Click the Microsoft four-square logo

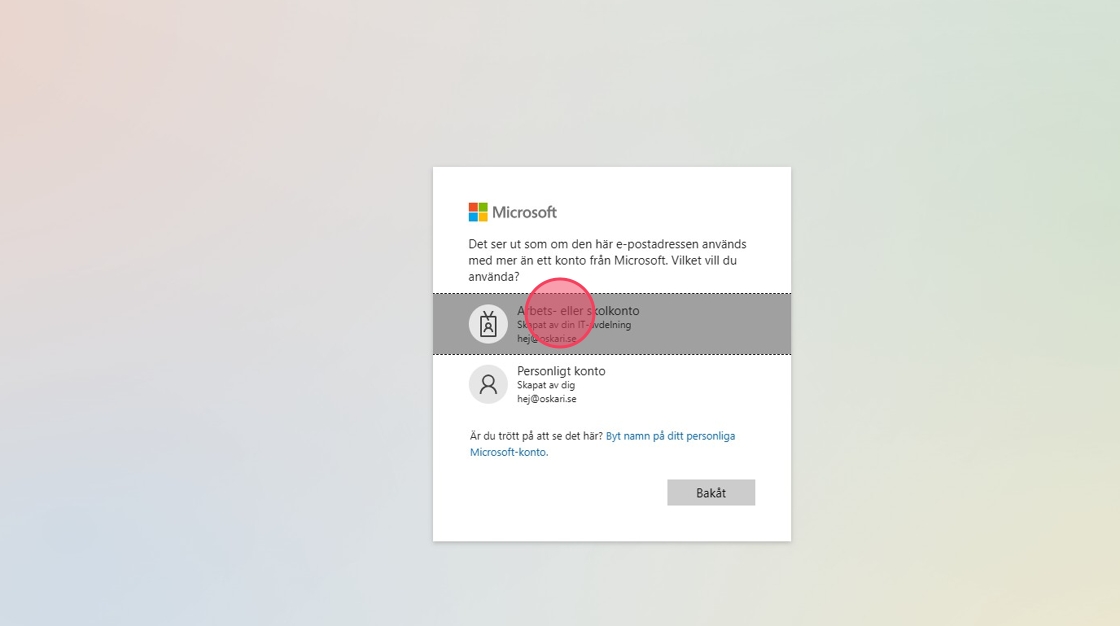(478, 212)
